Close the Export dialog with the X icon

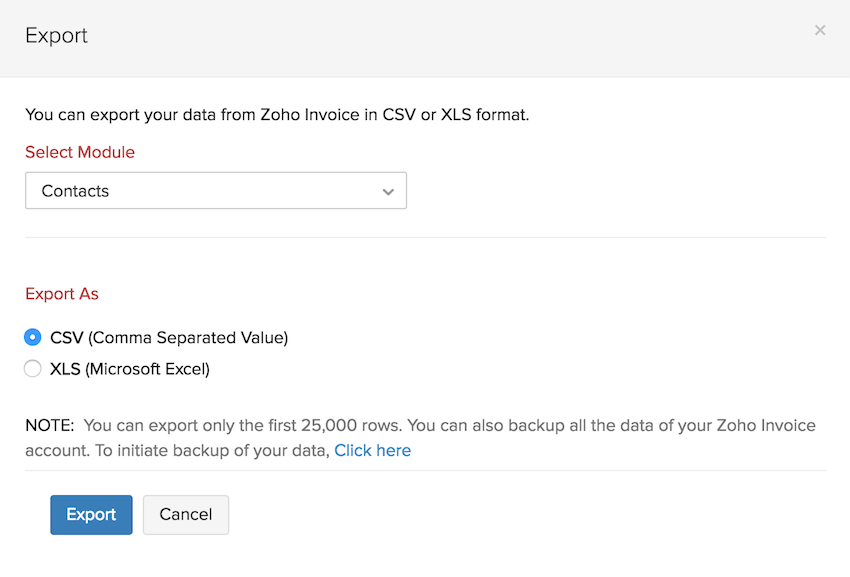(820, 30)
